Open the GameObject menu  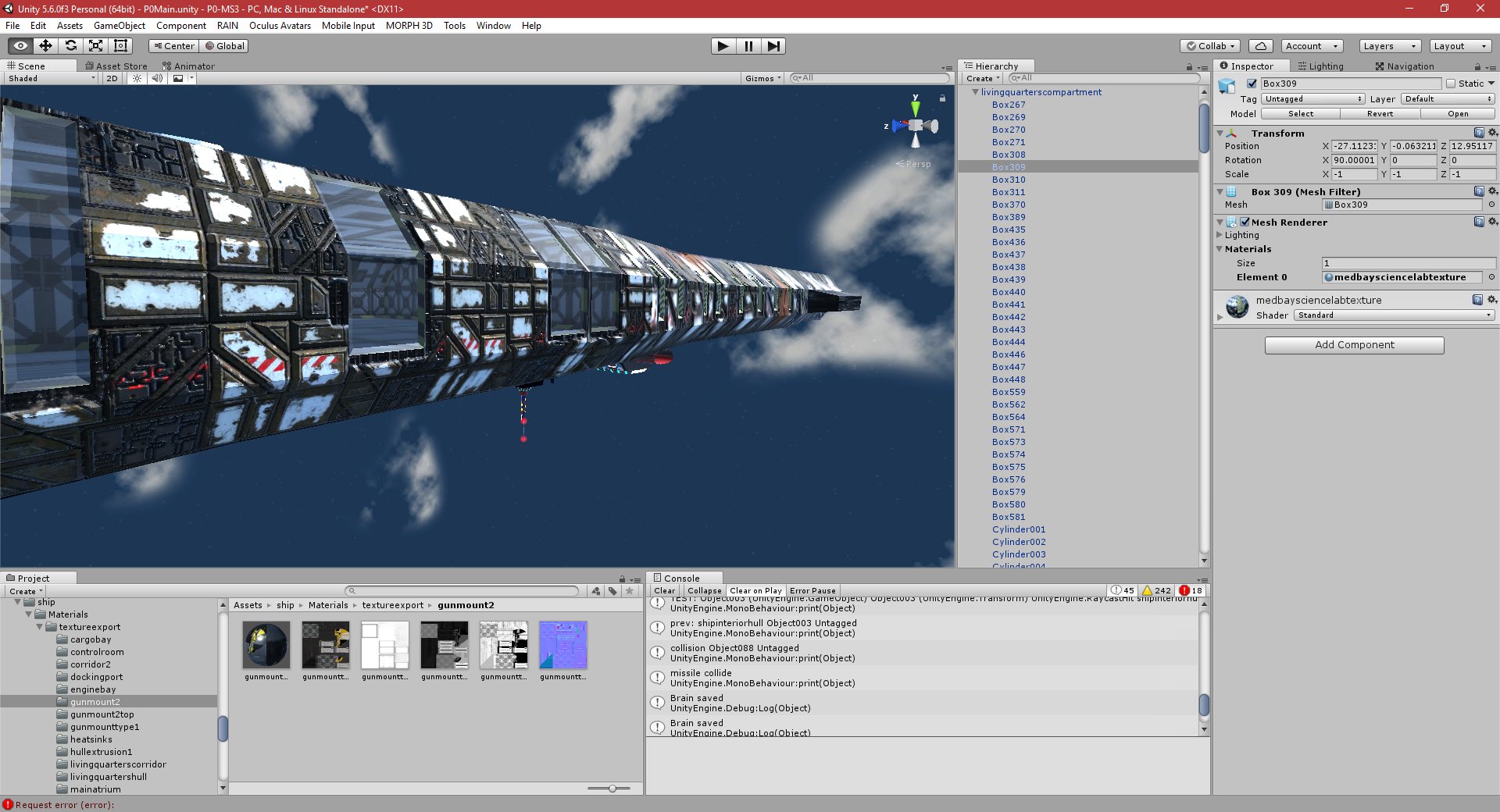118,26
